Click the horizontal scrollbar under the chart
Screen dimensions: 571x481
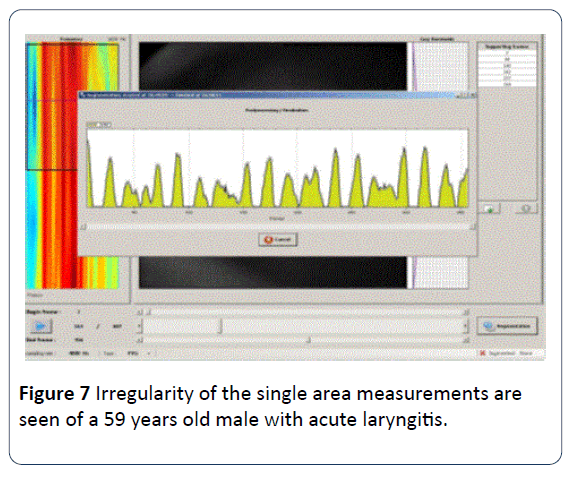pos(279,226)
